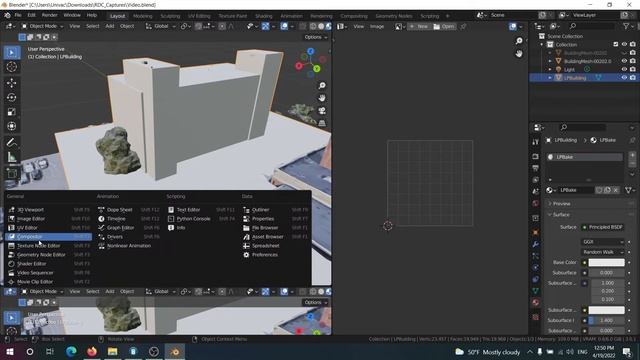Click zoom magnifier icon in 3D viewport
640x360 pixels.
(322, 85)
